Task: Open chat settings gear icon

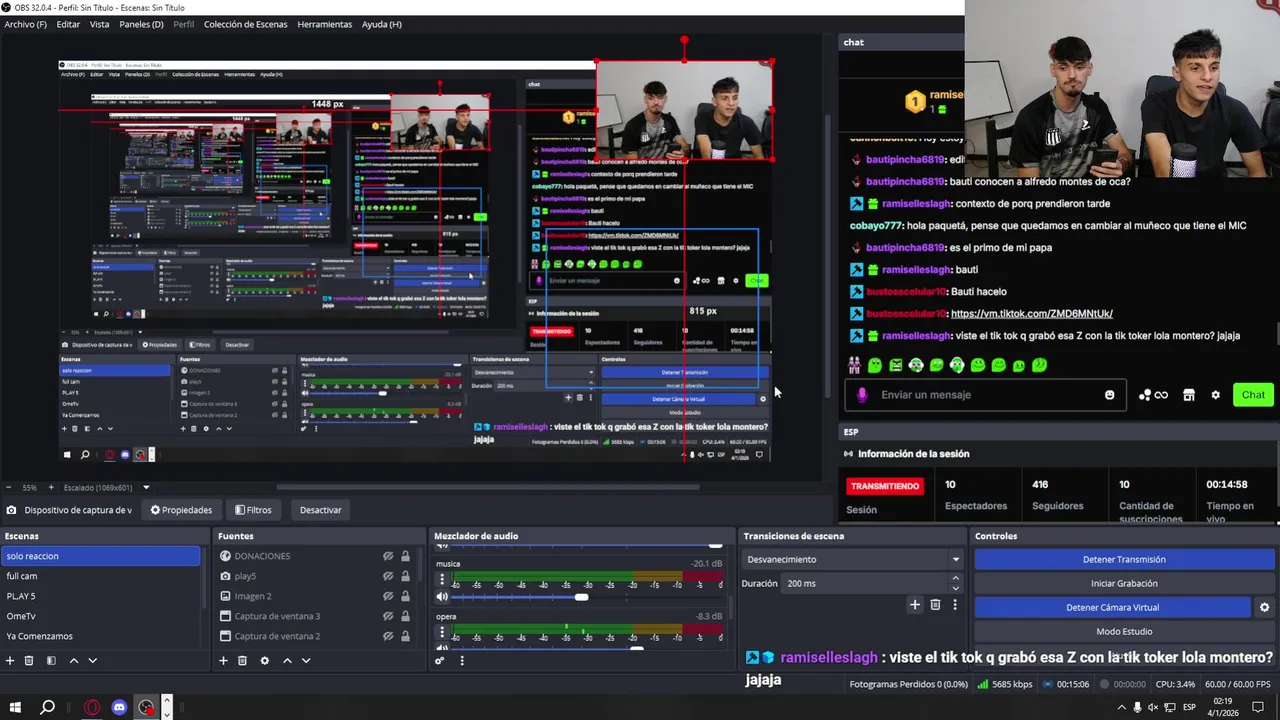Action: point(1215,395)
